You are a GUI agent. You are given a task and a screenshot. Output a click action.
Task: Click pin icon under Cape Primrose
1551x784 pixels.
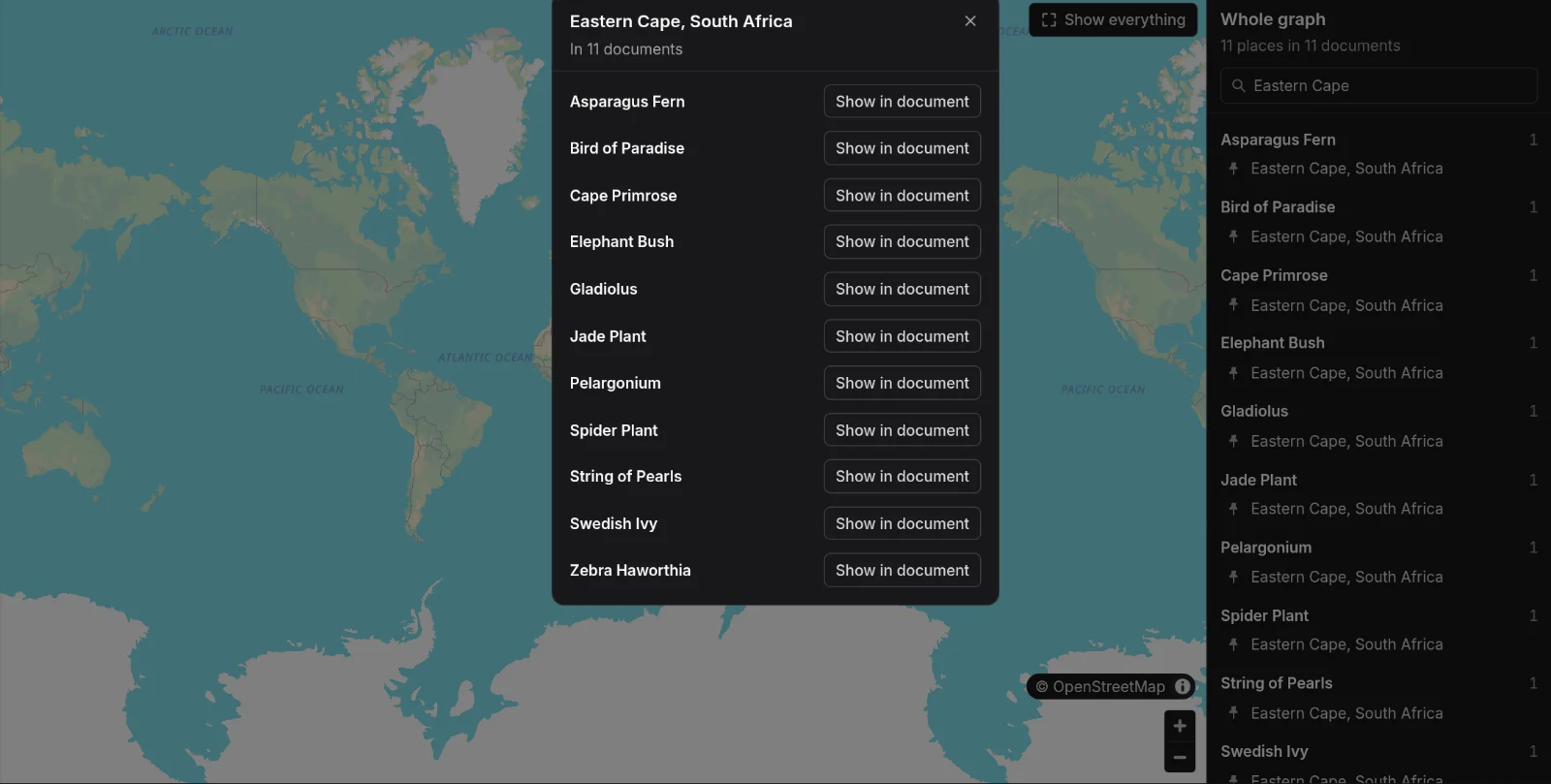click(1233, 305)
